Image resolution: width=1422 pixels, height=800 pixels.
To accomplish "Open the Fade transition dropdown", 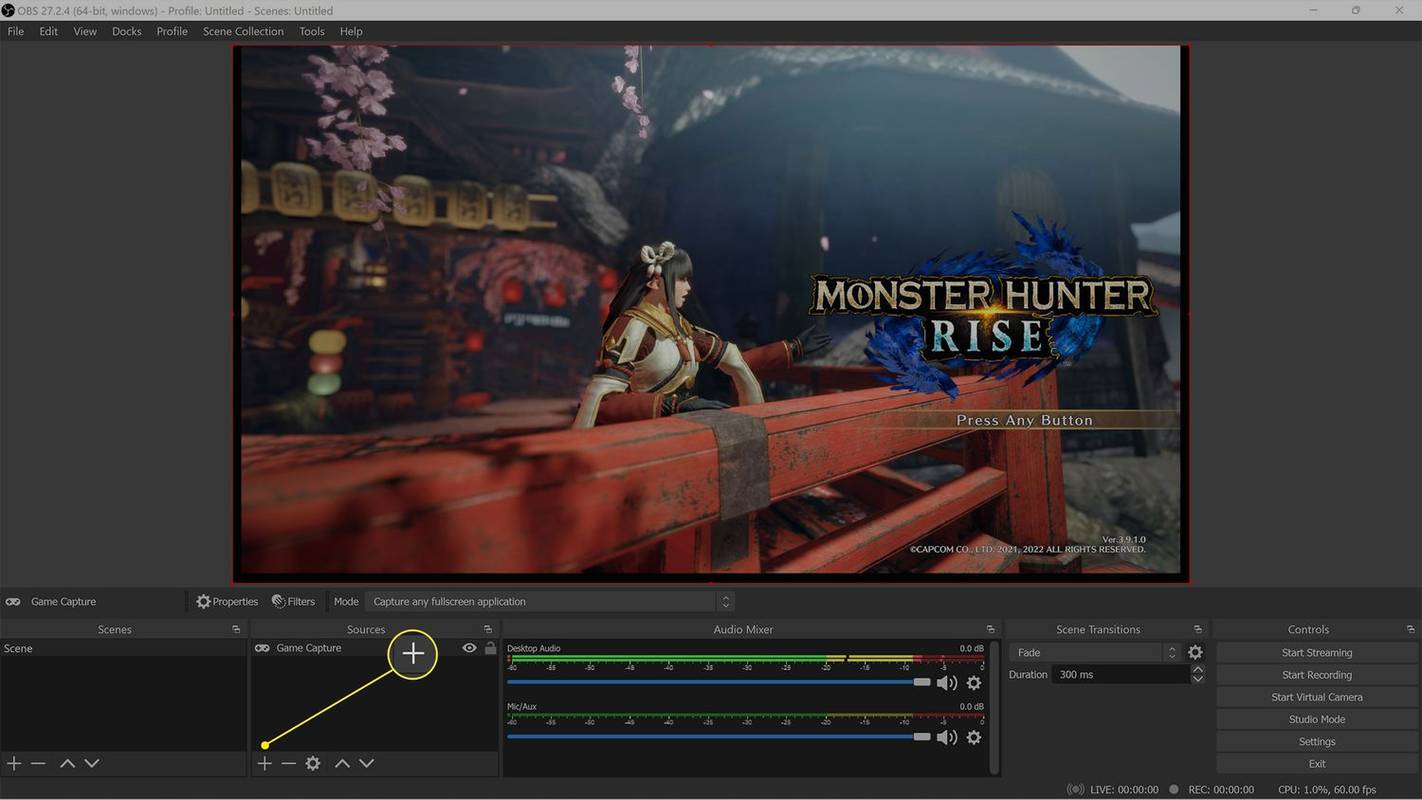I will [1095, 652].
